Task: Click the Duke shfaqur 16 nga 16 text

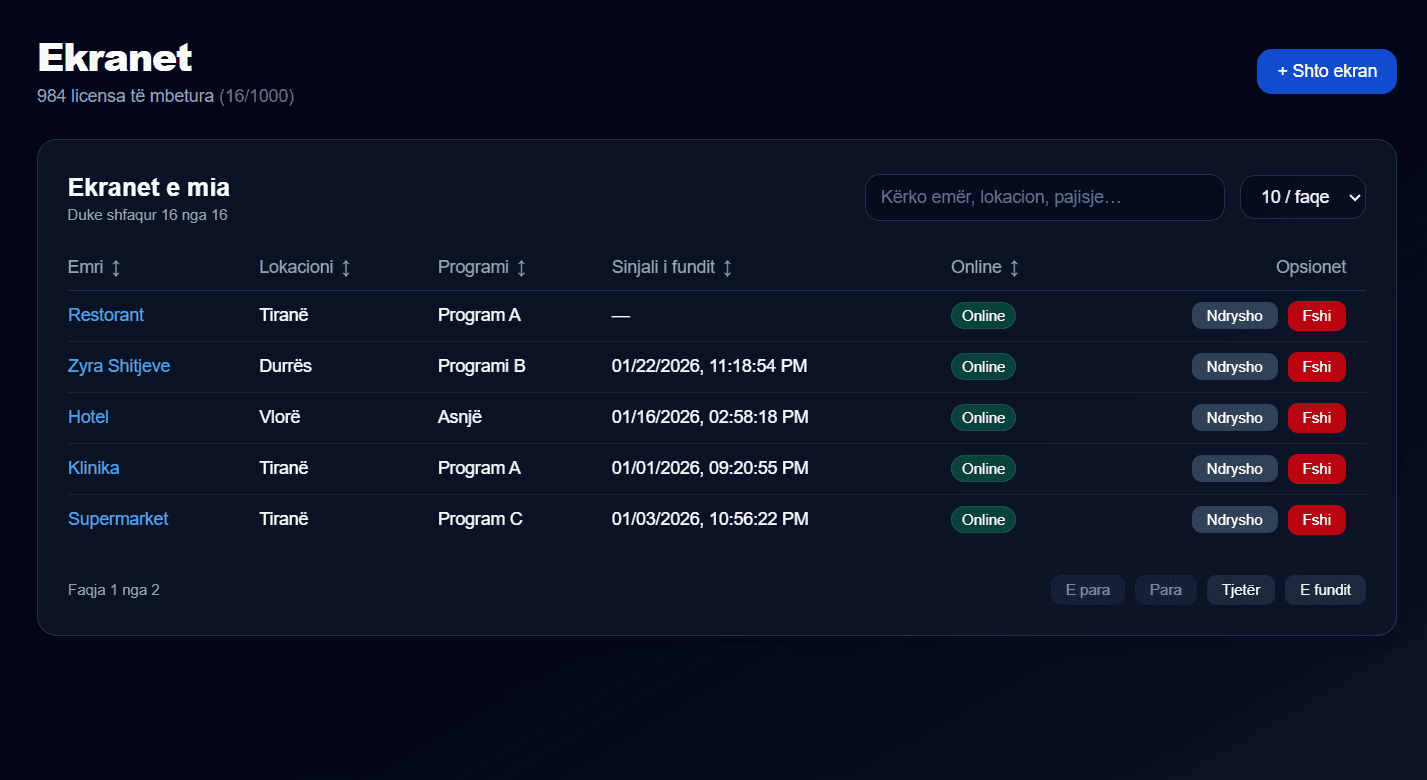Action: pyautogui.click(x=148, y=215)
